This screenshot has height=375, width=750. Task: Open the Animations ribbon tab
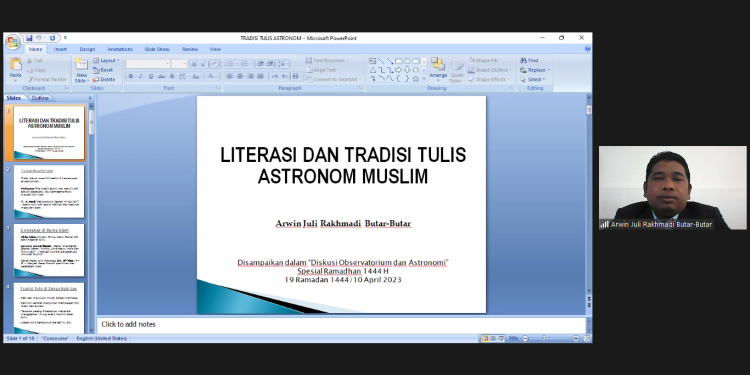point(120,49)
